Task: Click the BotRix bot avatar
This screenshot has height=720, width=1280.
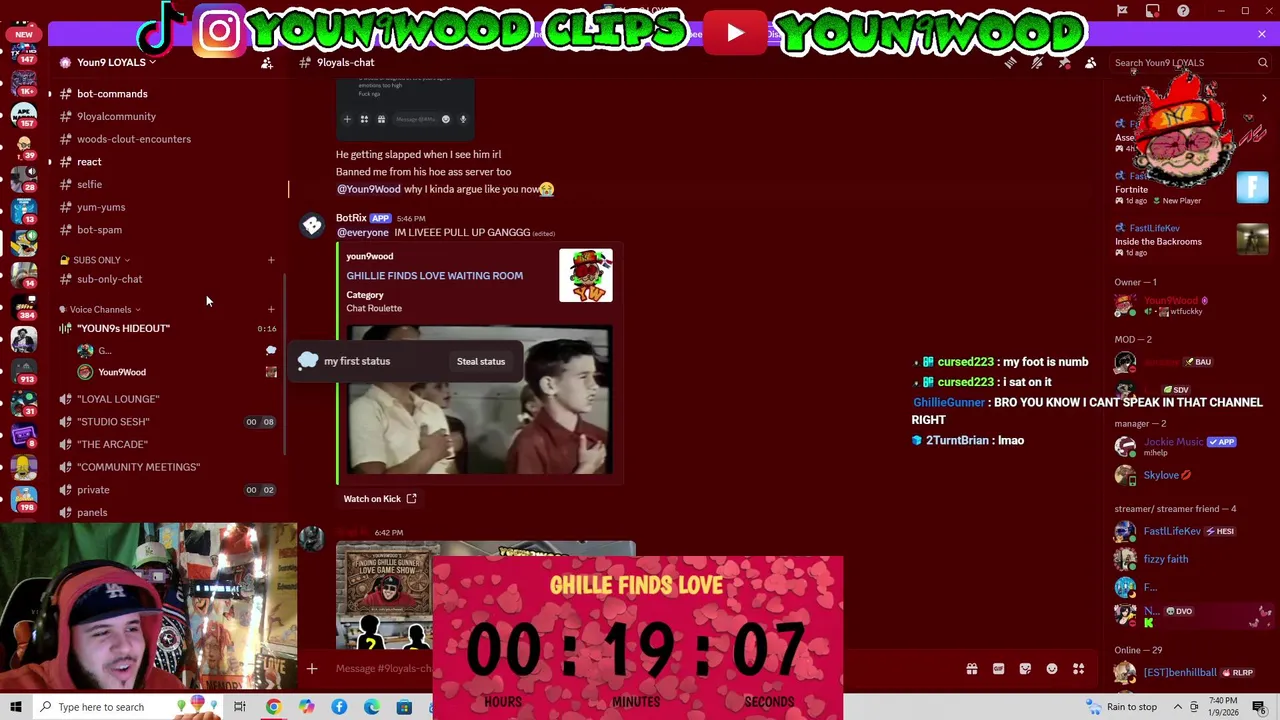Action: click(313, 227)
